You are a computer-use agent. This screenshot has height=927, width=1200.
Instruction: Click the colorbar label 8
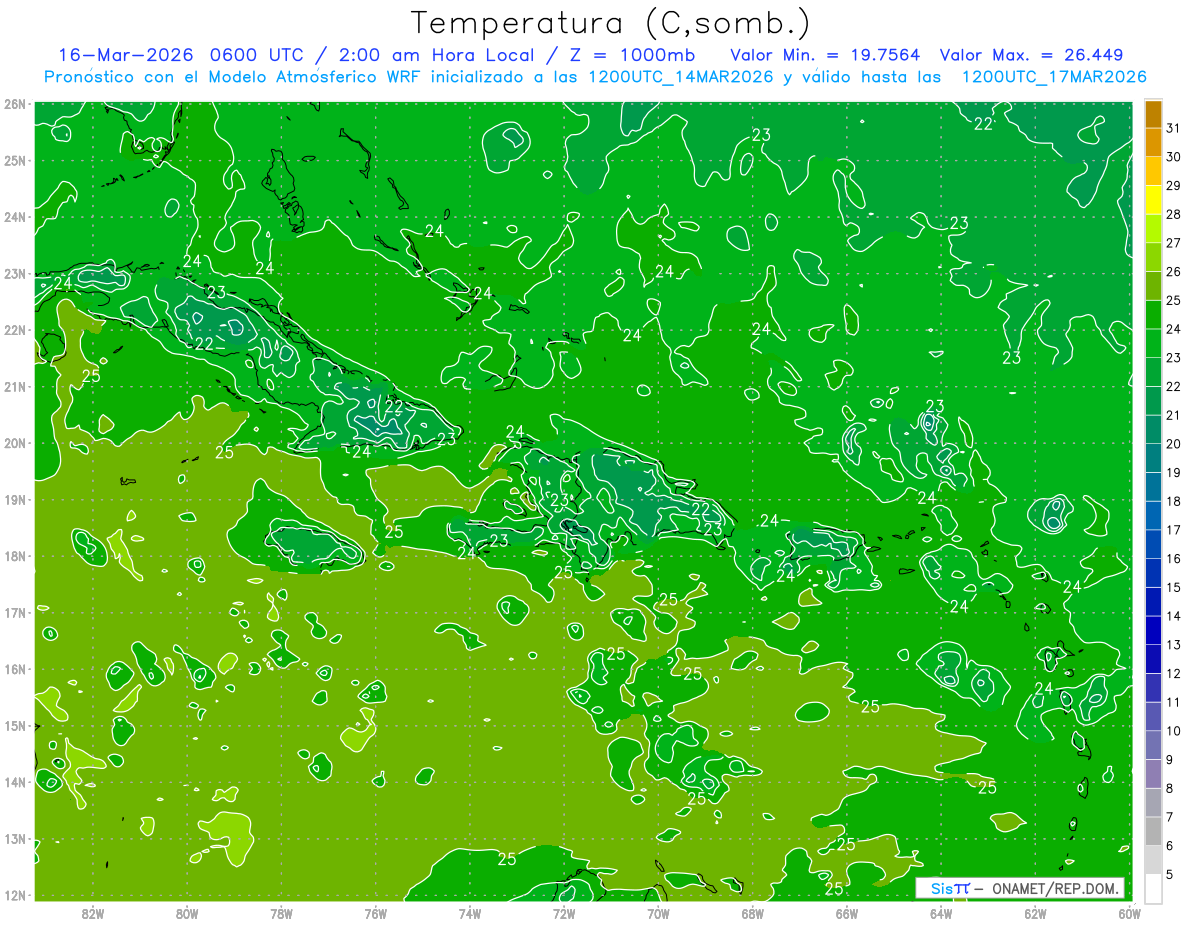point(1170,788)
